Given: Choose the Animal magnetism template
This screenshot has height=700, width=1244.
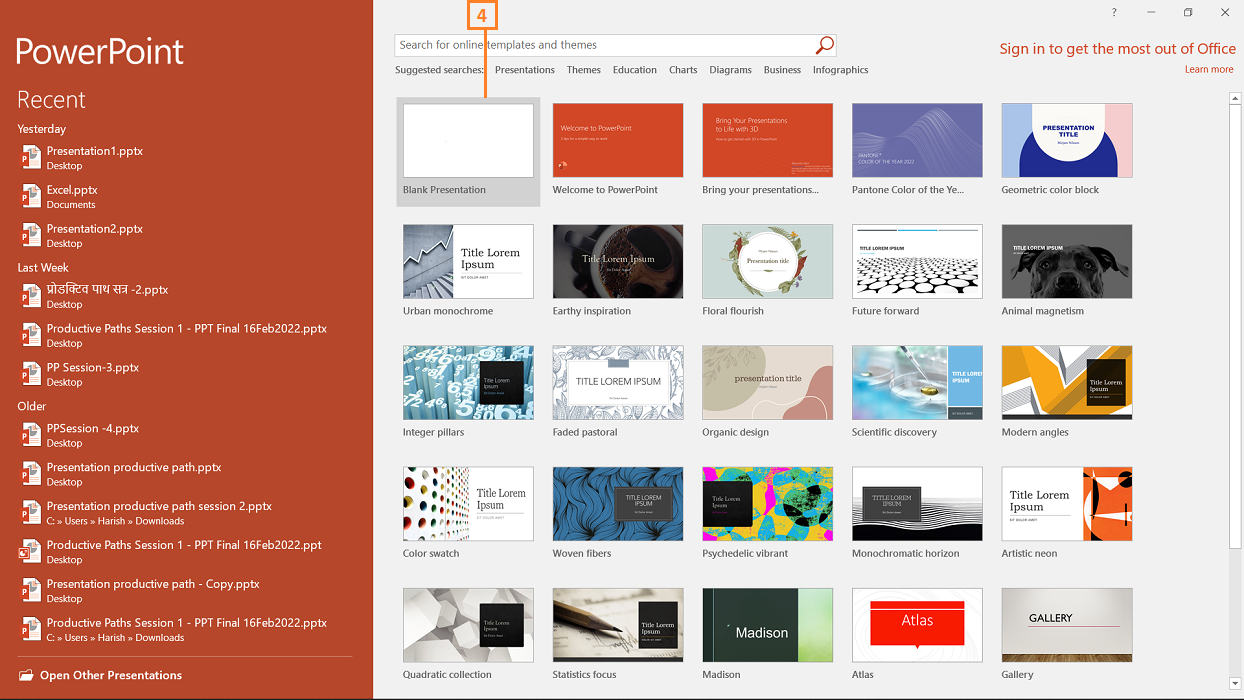Looking at the screenshot, I should click(1067, 261).
